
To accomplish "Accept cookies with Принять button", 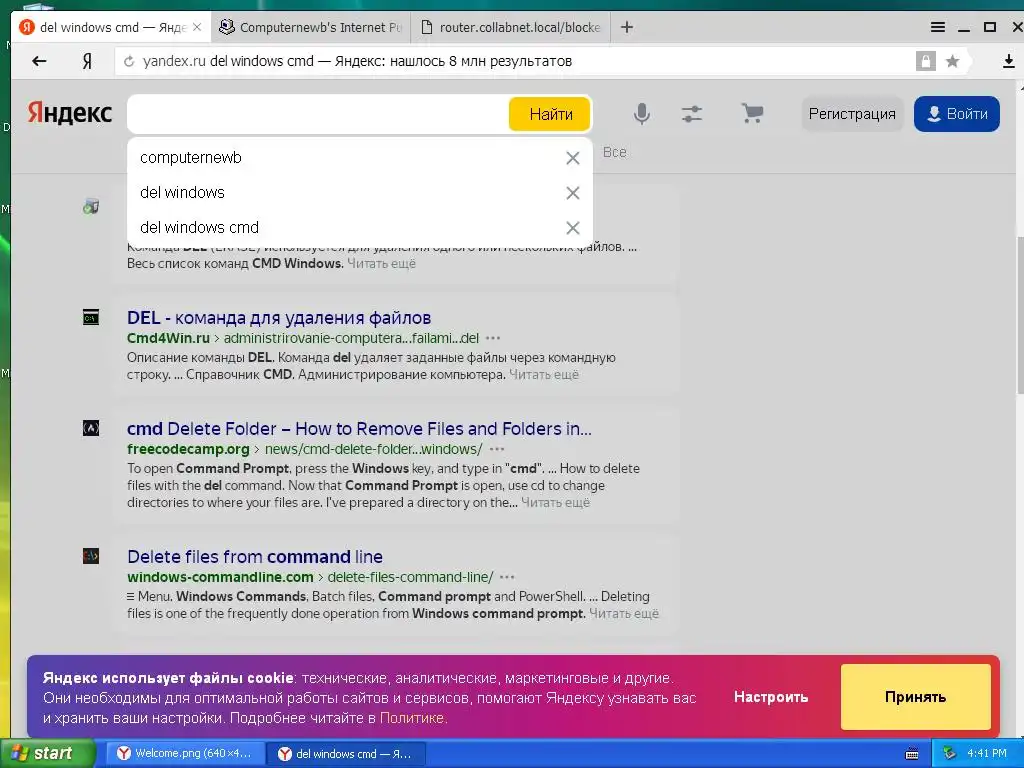I will (x=916, y=697).
